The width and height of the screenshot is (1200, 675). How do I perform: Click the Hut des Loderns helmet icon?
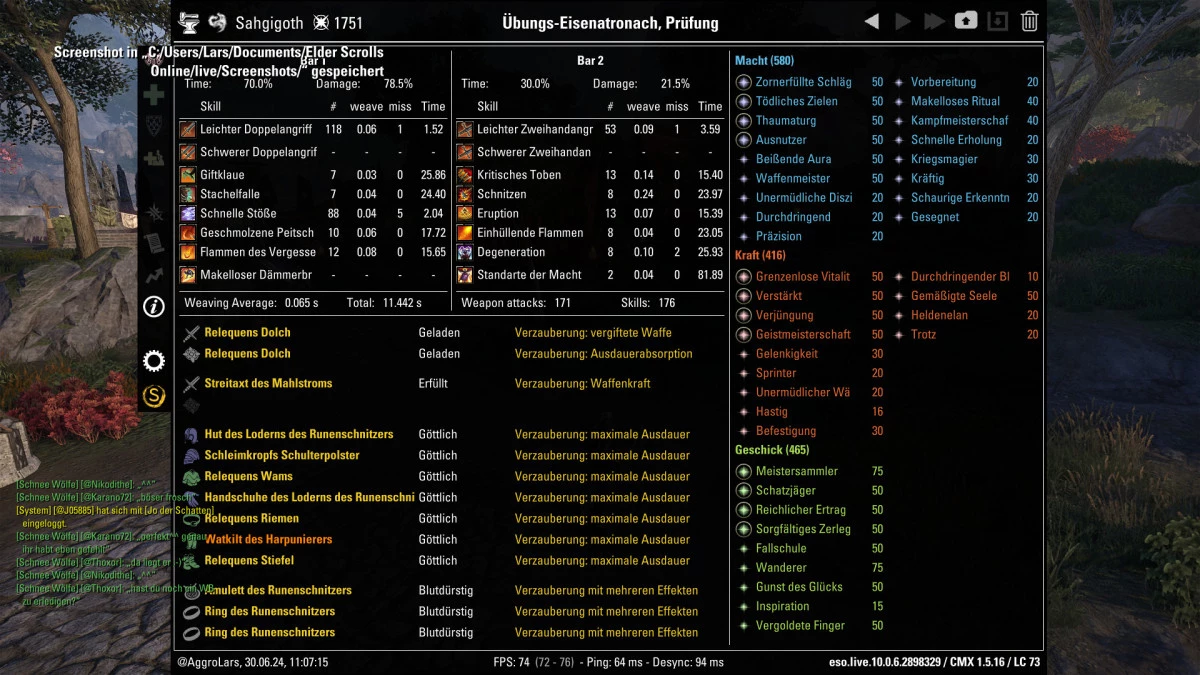pos(192,435)
